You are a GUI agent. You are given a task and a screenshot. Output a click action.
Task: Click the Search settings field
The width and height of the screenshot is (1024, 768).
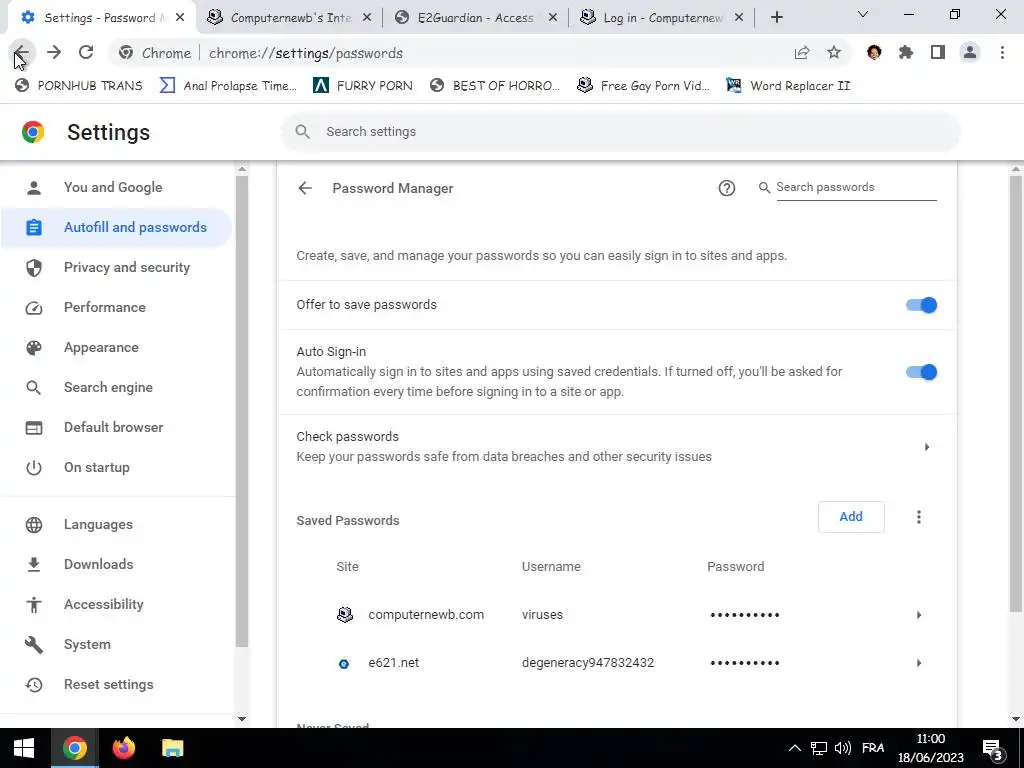pyautogui.click(x=620, y=132)
